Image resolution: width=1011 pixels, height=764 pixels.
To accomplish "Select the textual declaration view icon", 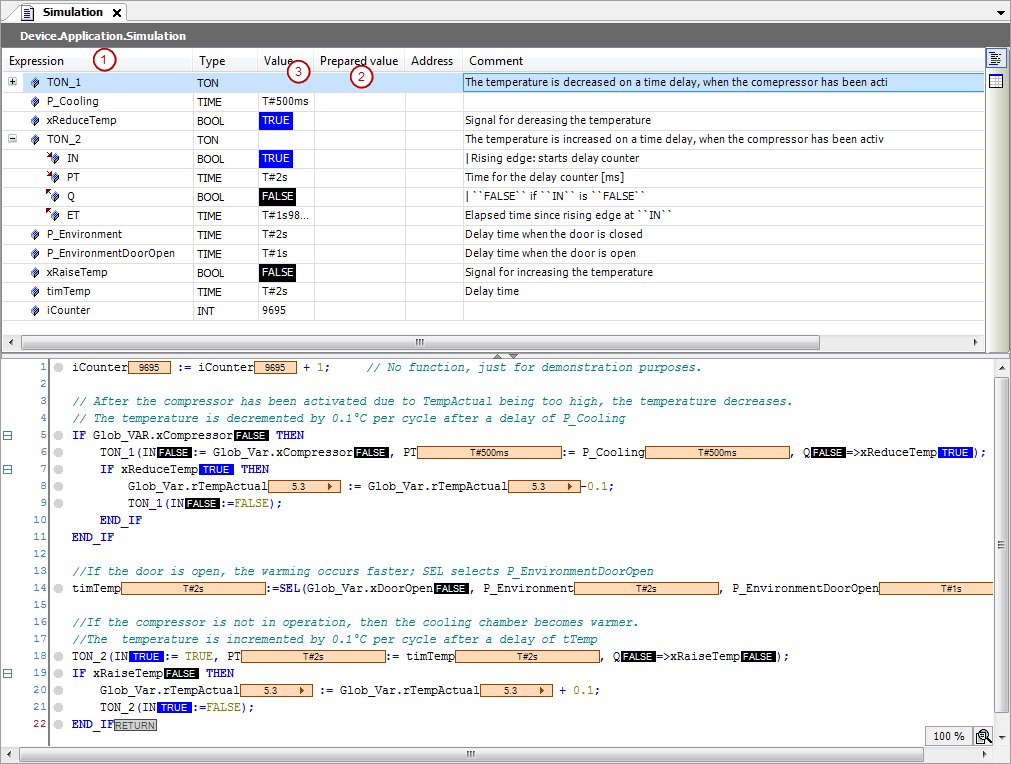I will click(x=995, y=57).
